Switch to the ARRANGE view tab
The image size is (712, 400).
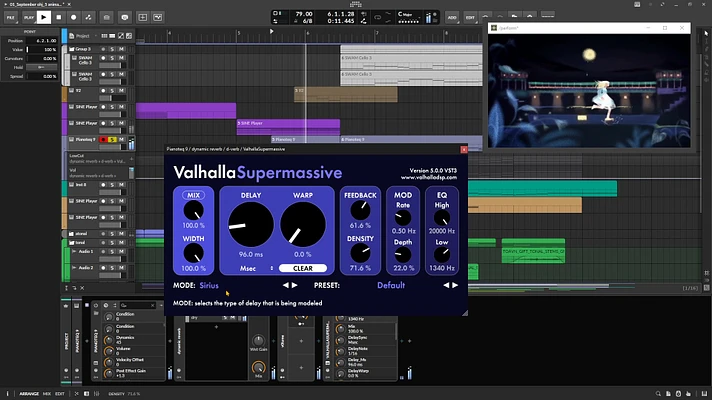click(x=29, y=394)
